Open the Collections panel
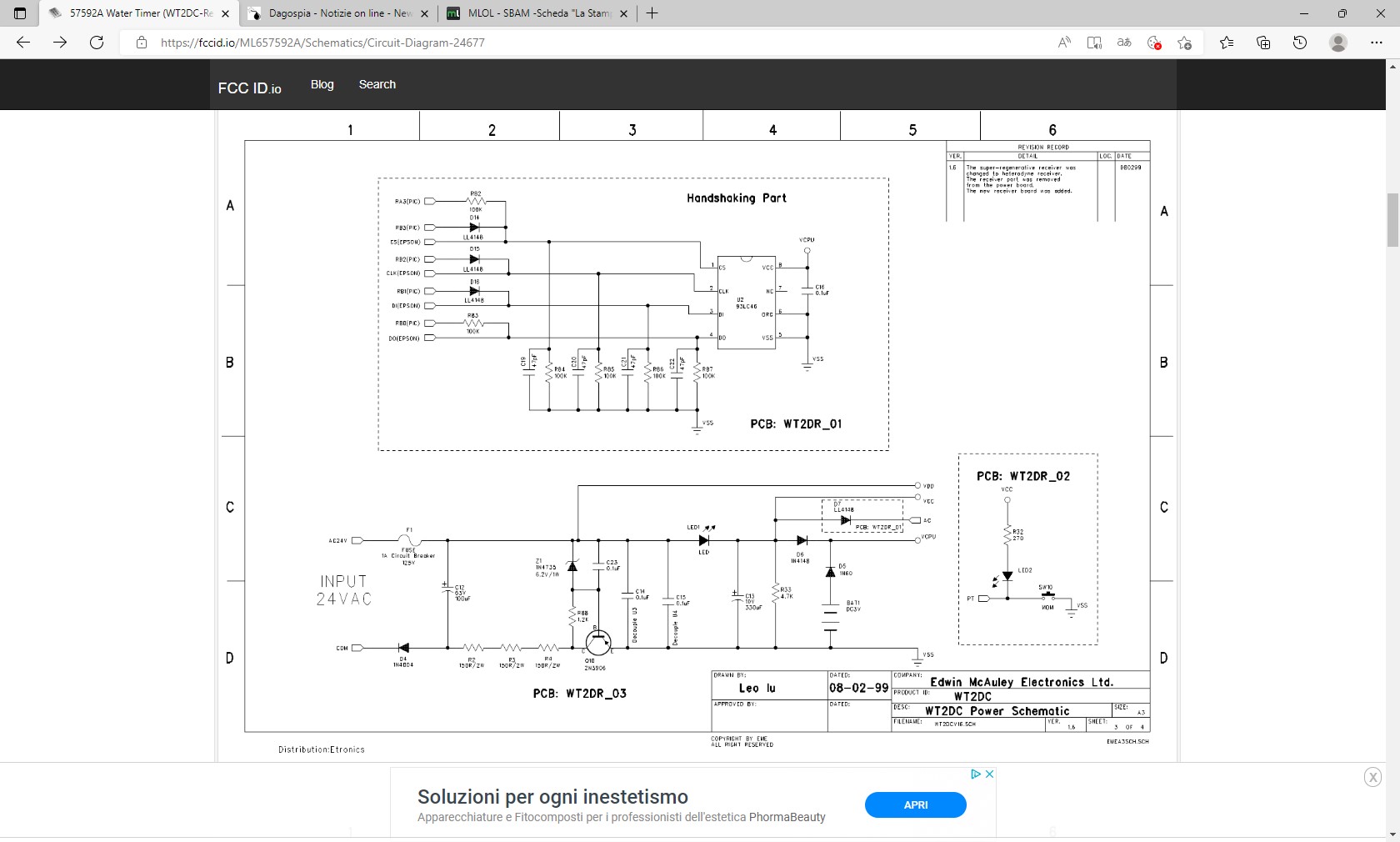The width and height of the screenshot is (1400, 842). click(x=1263, y=43)
